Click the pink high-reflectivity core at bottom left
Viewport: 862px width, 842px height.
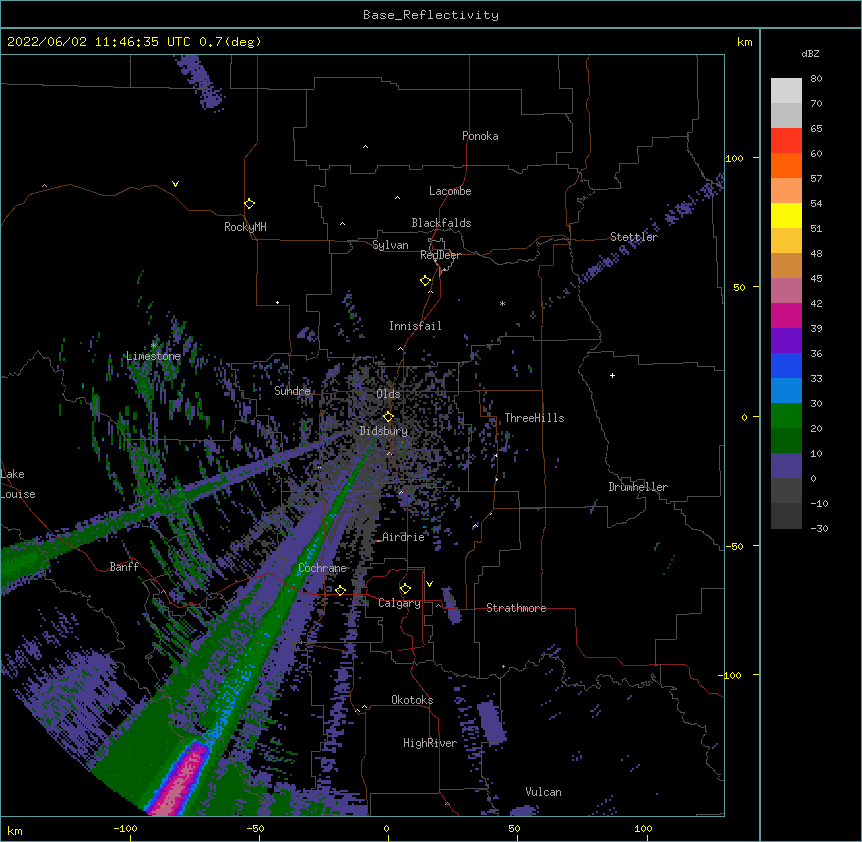181,780
